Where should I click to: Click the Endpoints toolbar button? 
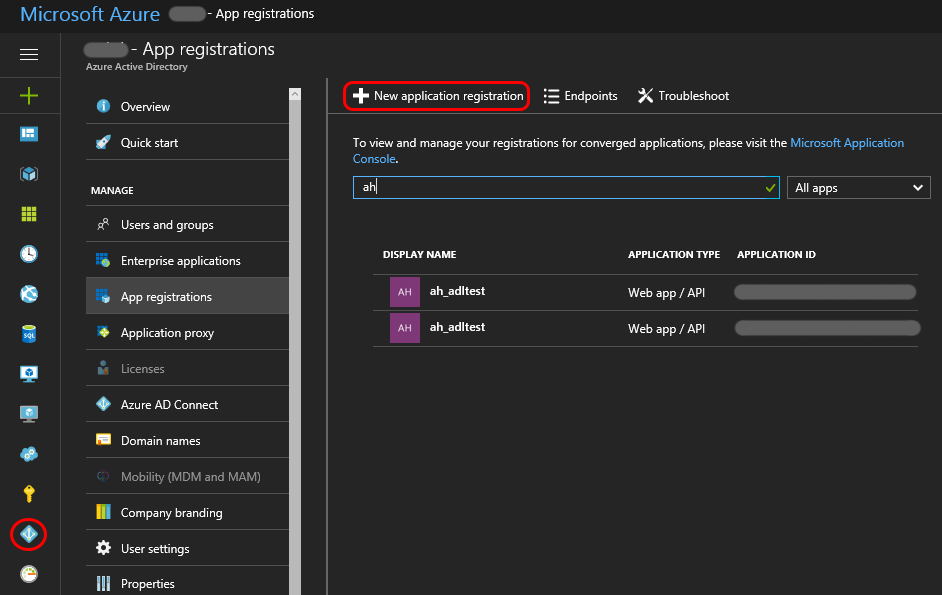[x=580, y=96]
